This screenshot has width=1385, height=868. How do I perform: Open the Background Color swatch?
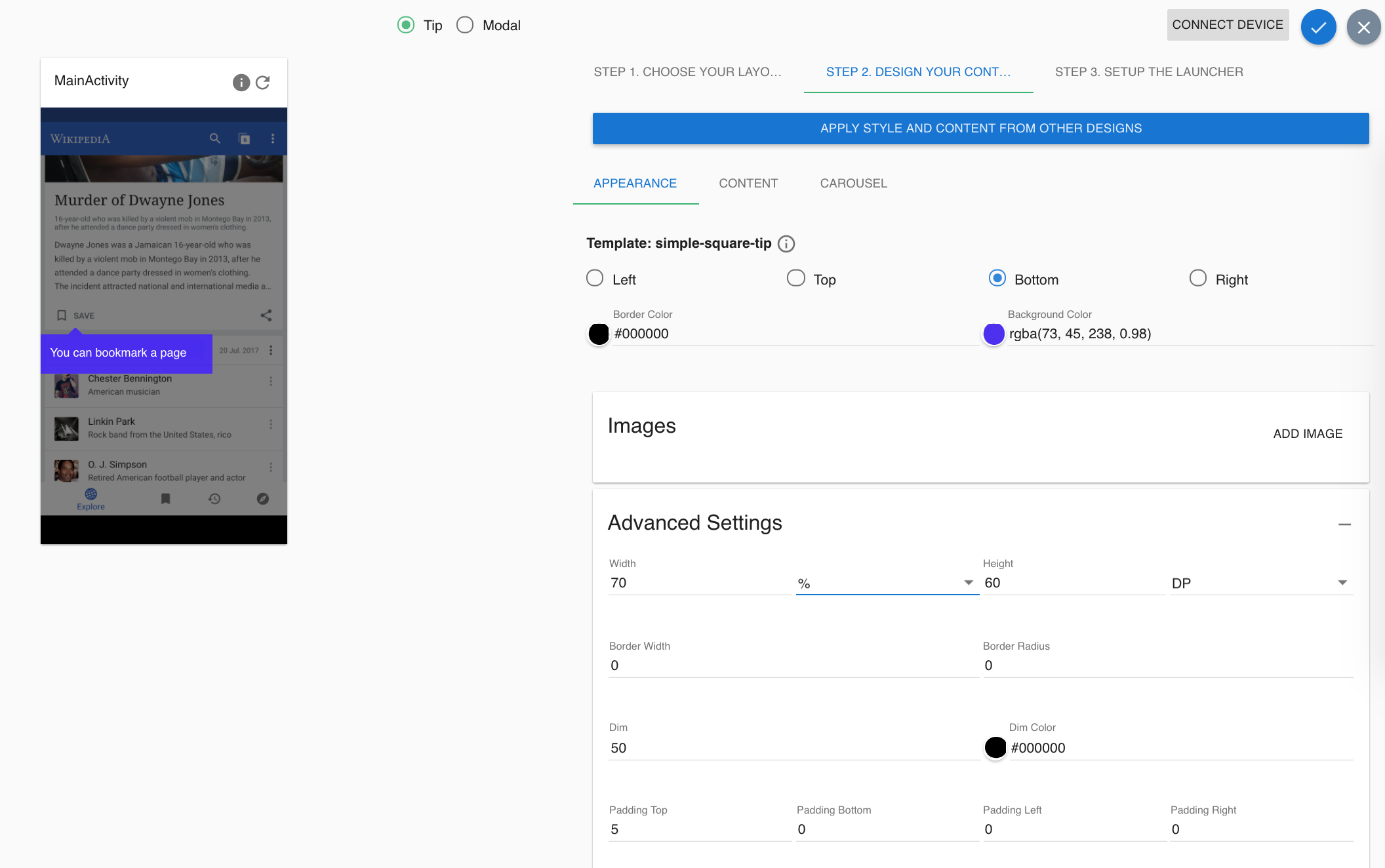pyautogui.click(x=994, y=334)
